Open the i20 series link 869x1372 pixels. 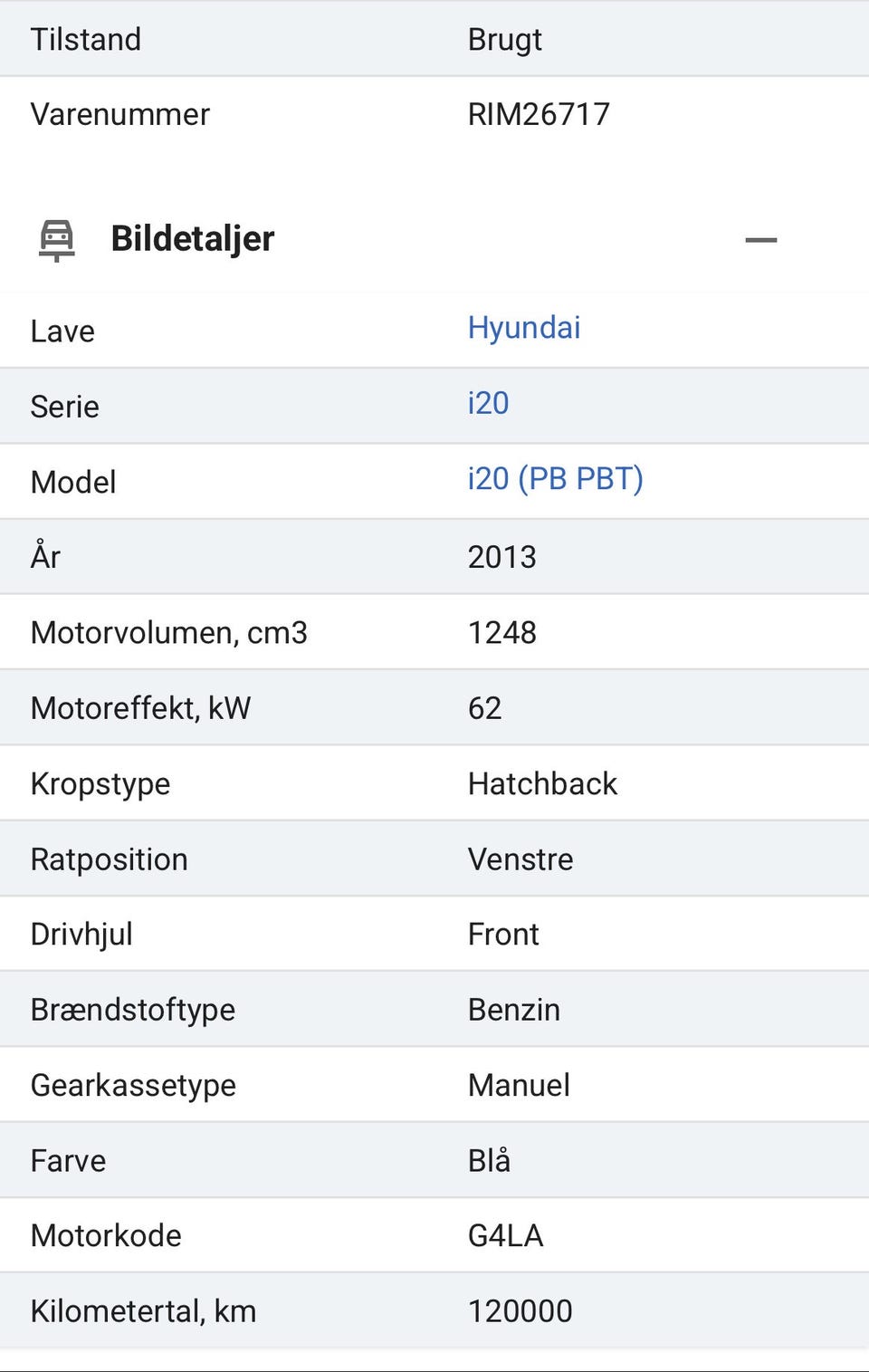coord(488,403)
